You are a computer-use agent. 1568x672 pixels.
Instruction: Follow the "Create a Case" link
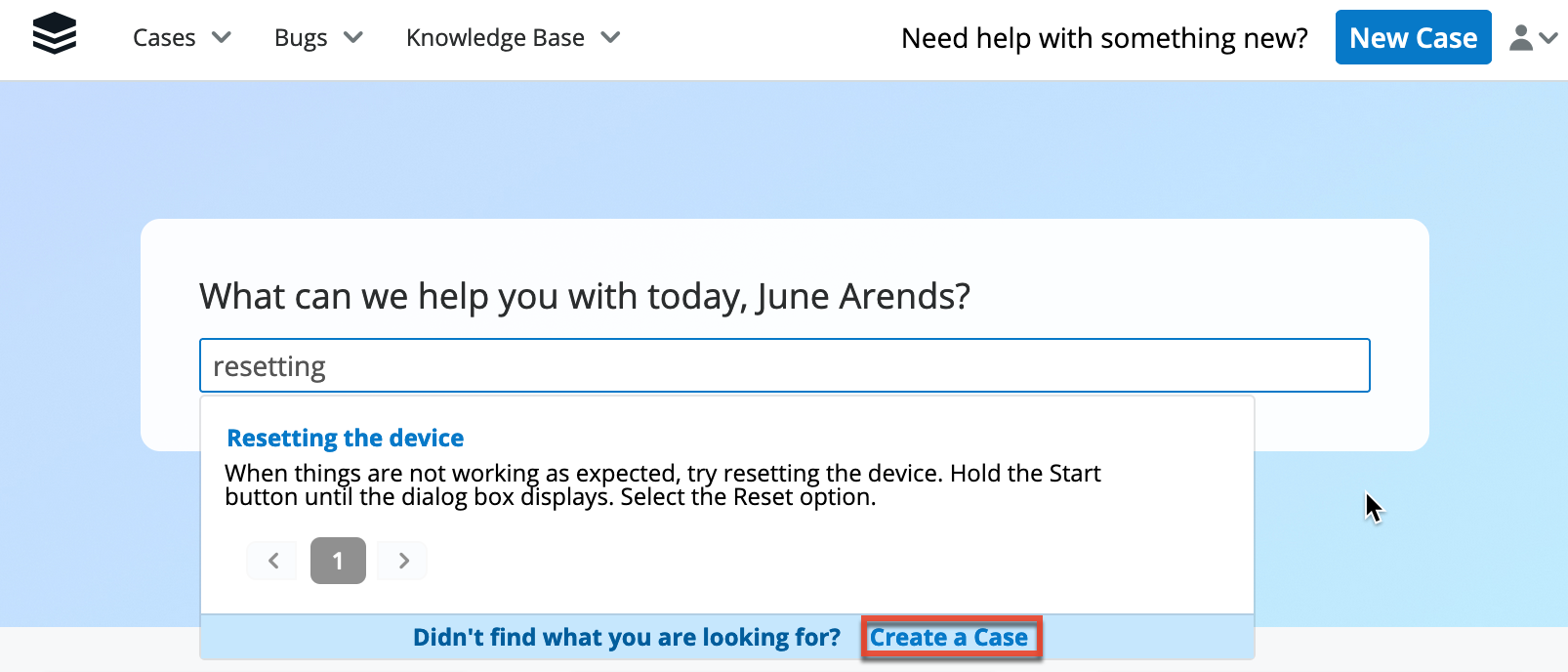[949, 638]
